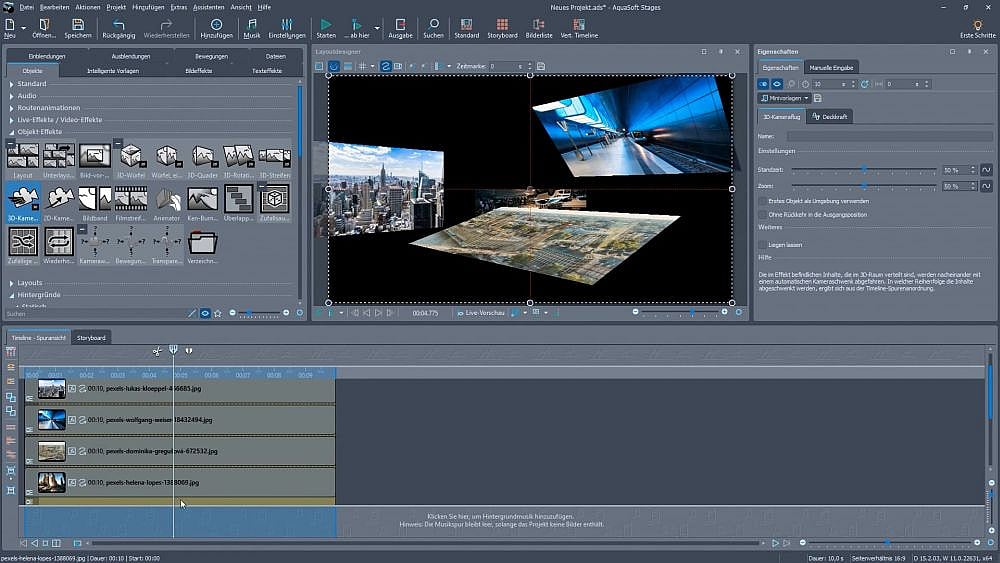Viewport: 1000px width, 563px height.
Task: Enable 'Erstes Objekt als Umgebung verwenden' checkbox
Action: click(x=763, y=201)
